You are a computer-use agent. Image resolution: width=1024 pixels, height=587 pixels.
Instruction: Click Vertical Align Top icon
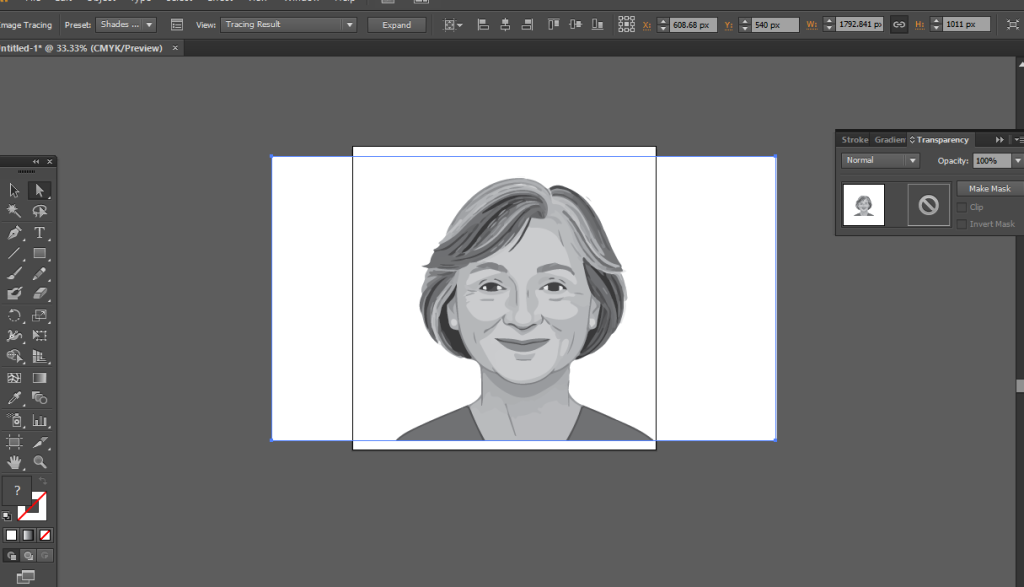click(x=553, y=25)
